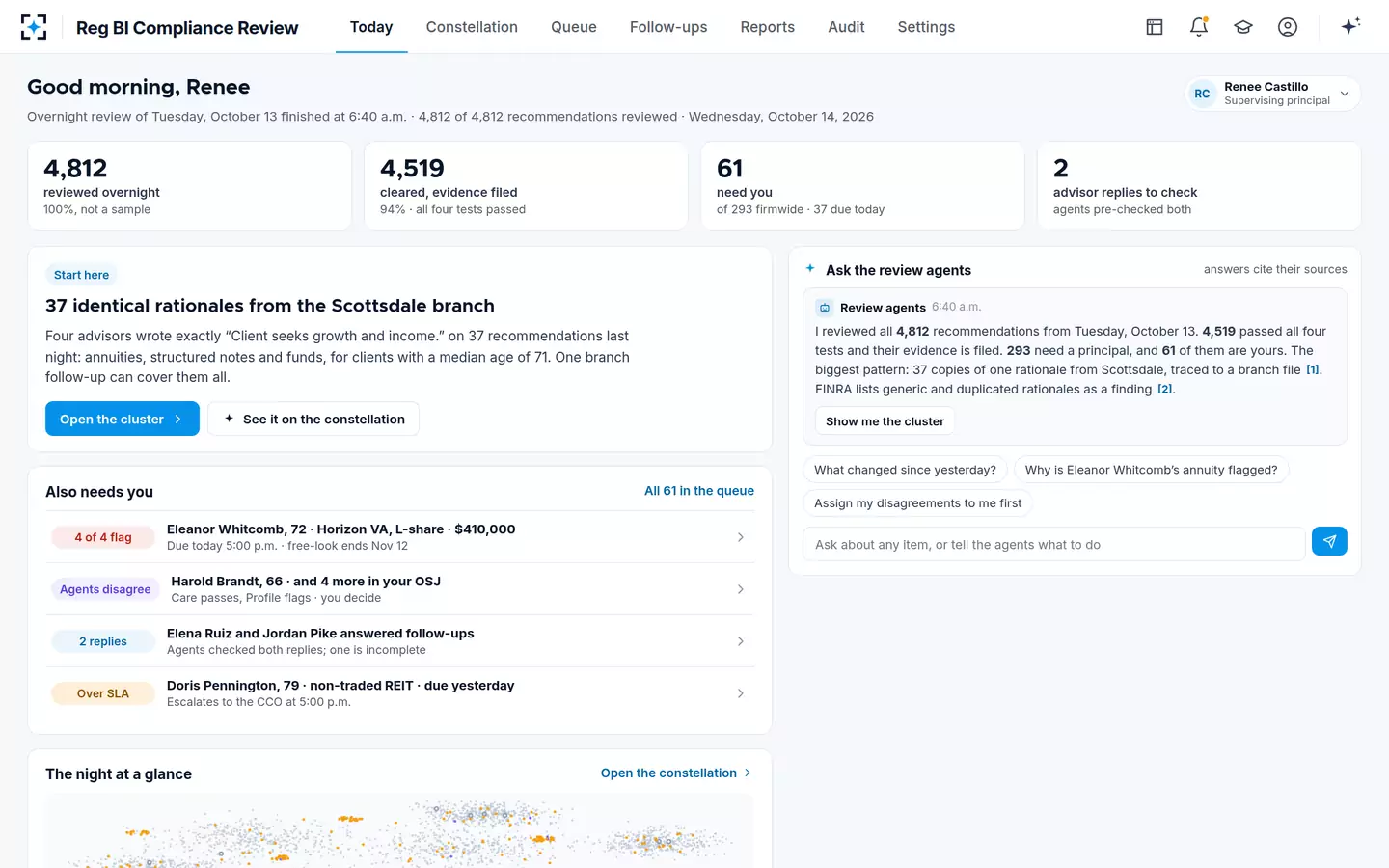Open the 61 need you card

(x=862, y=186)
